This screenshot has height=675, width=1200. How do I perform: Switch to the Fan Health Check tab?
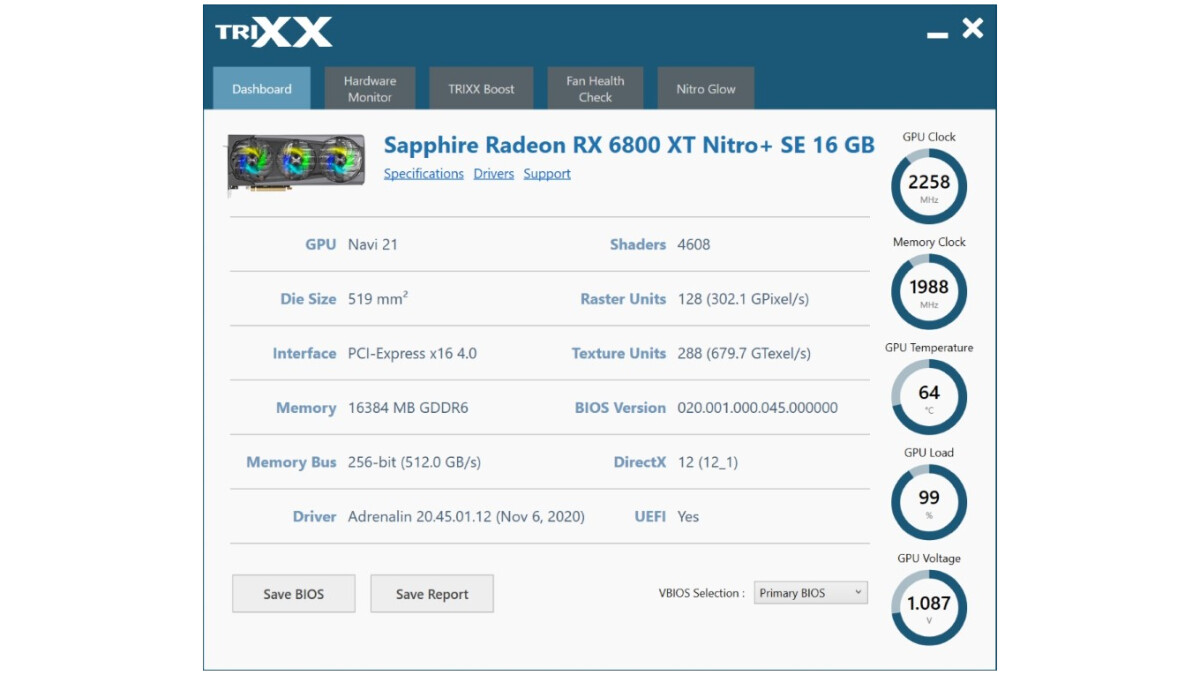tap(595, 88)
